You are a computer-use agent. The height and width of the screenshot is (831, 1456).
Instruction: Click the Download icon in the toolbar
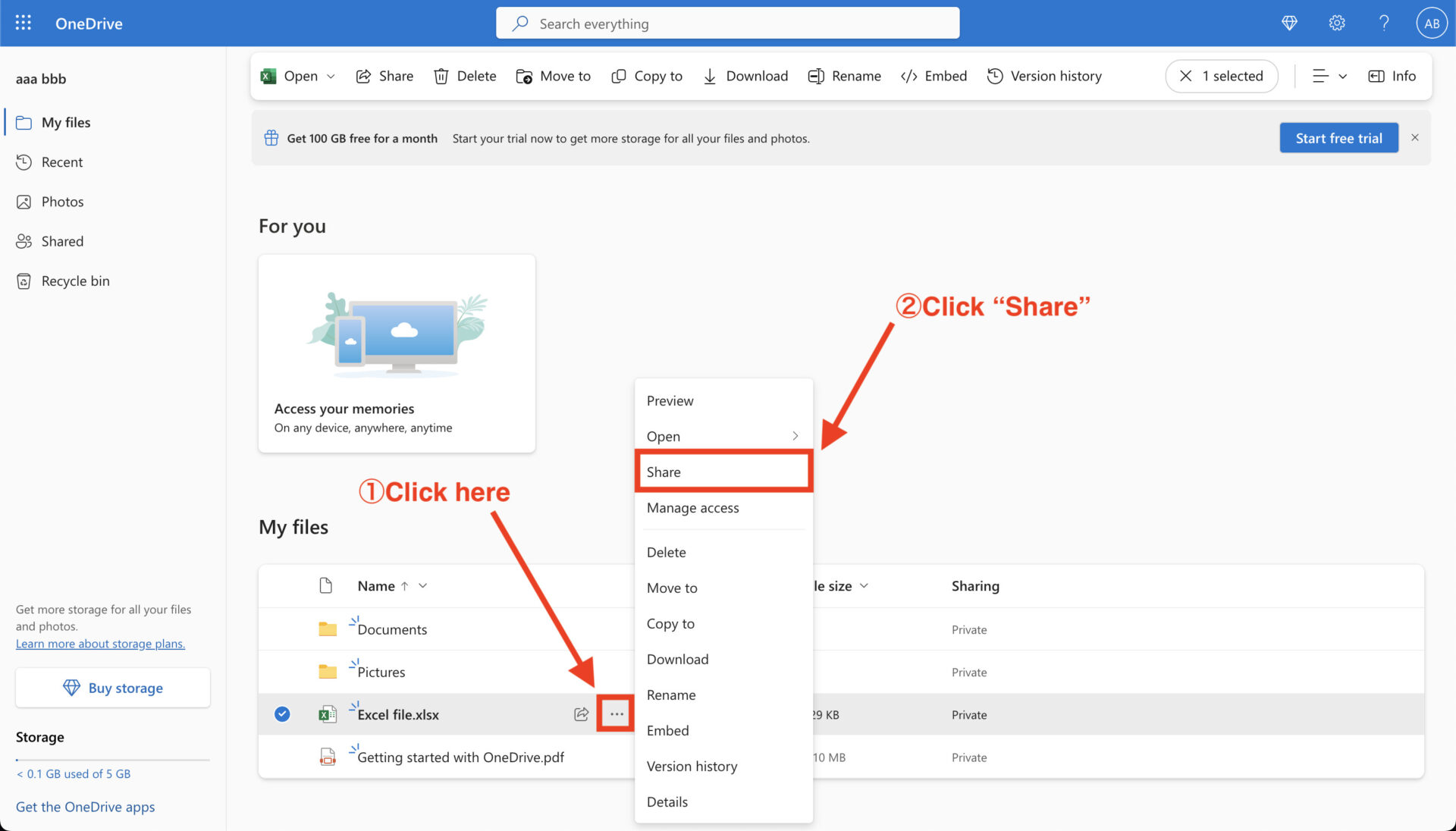[709, 76]
